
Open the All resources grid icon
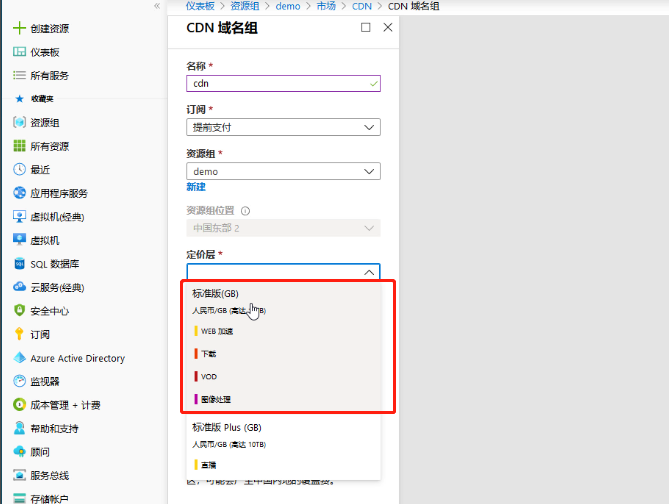pos(19,146)
